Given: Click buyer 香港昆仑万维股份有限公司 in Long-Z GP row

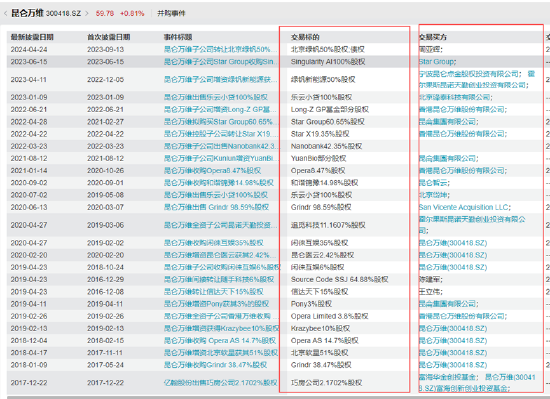Looking at the screenshot, I should tap(463, 109).
